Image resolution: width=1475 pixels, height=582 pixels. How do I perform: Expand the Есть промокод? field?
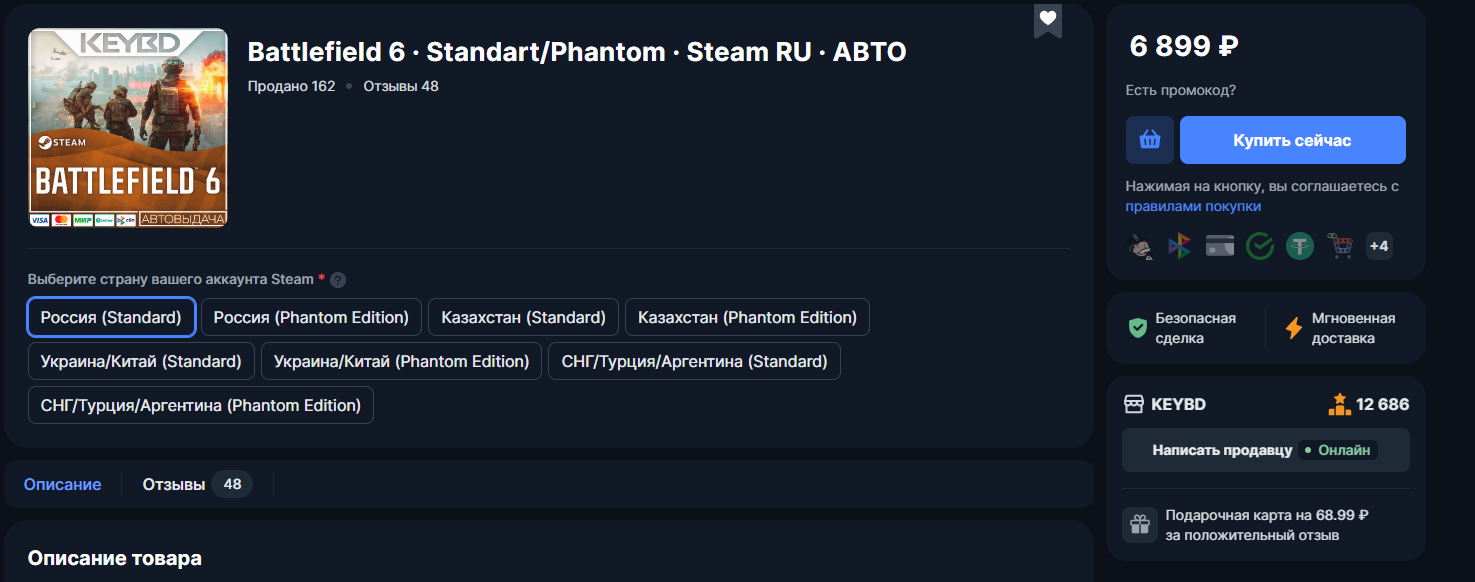[1180, 90]
